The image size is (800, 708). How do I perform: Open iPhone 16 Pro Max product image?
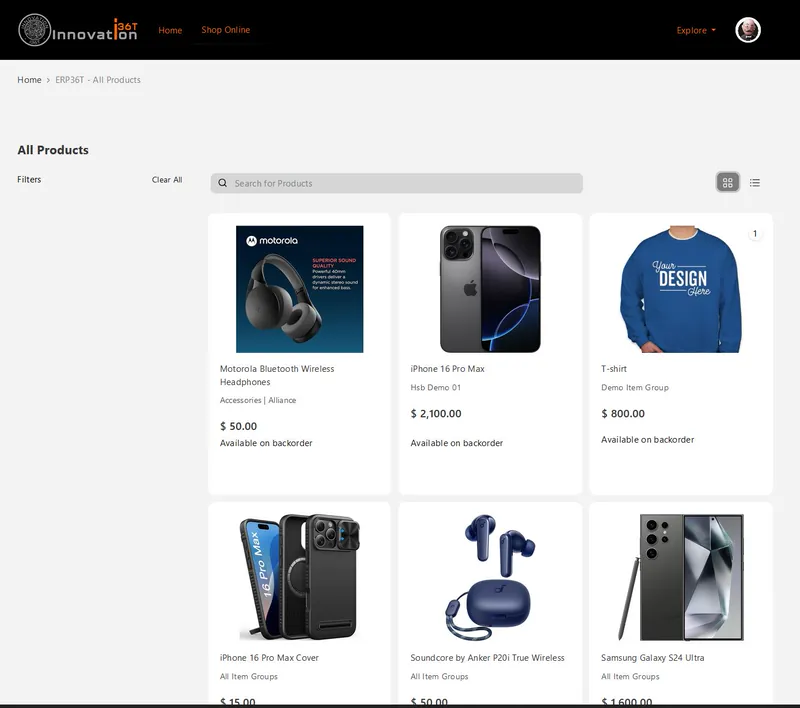click(490, 289)
